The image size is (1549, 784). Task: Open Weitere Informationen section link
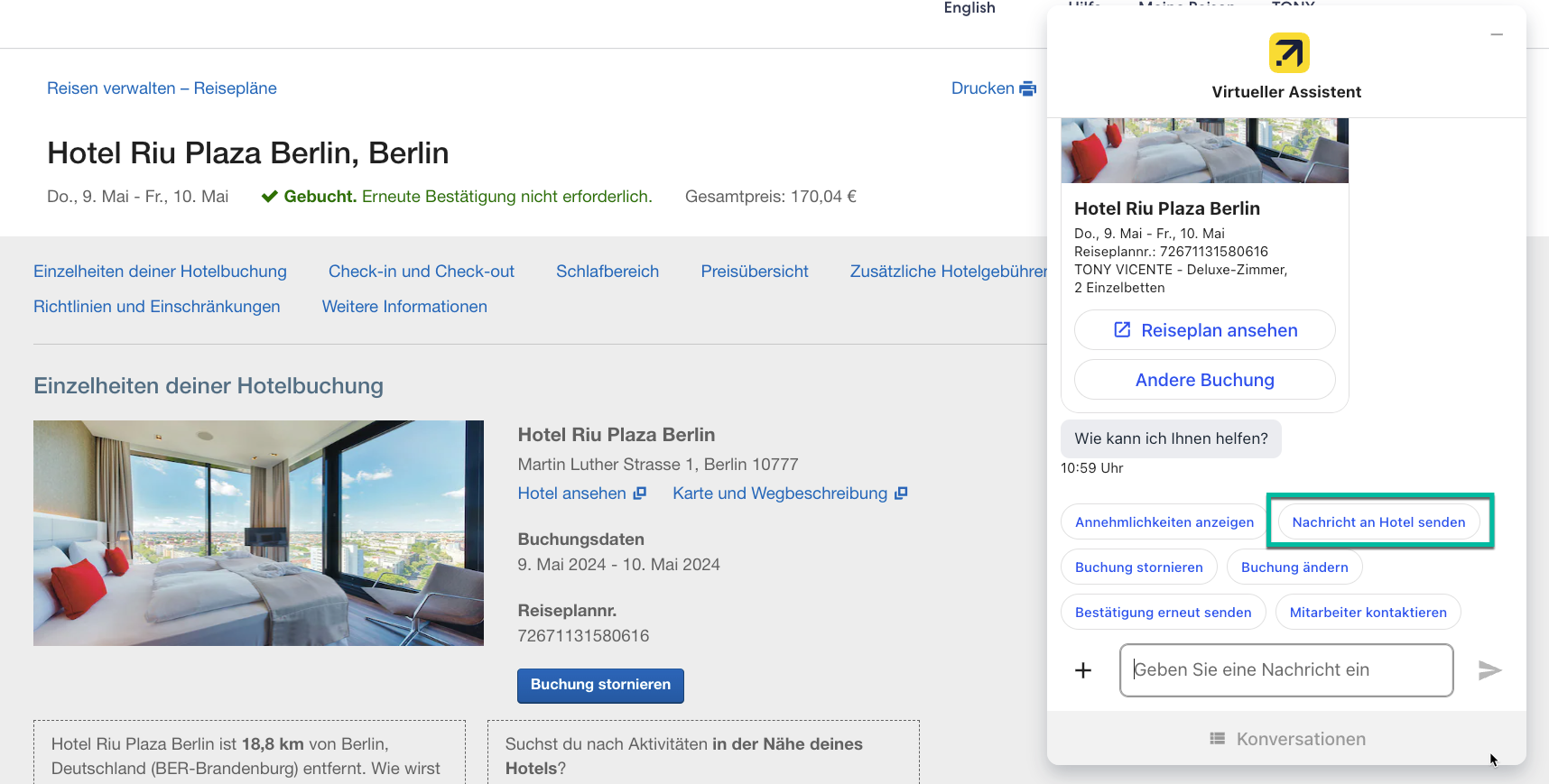tap(404, 307)
